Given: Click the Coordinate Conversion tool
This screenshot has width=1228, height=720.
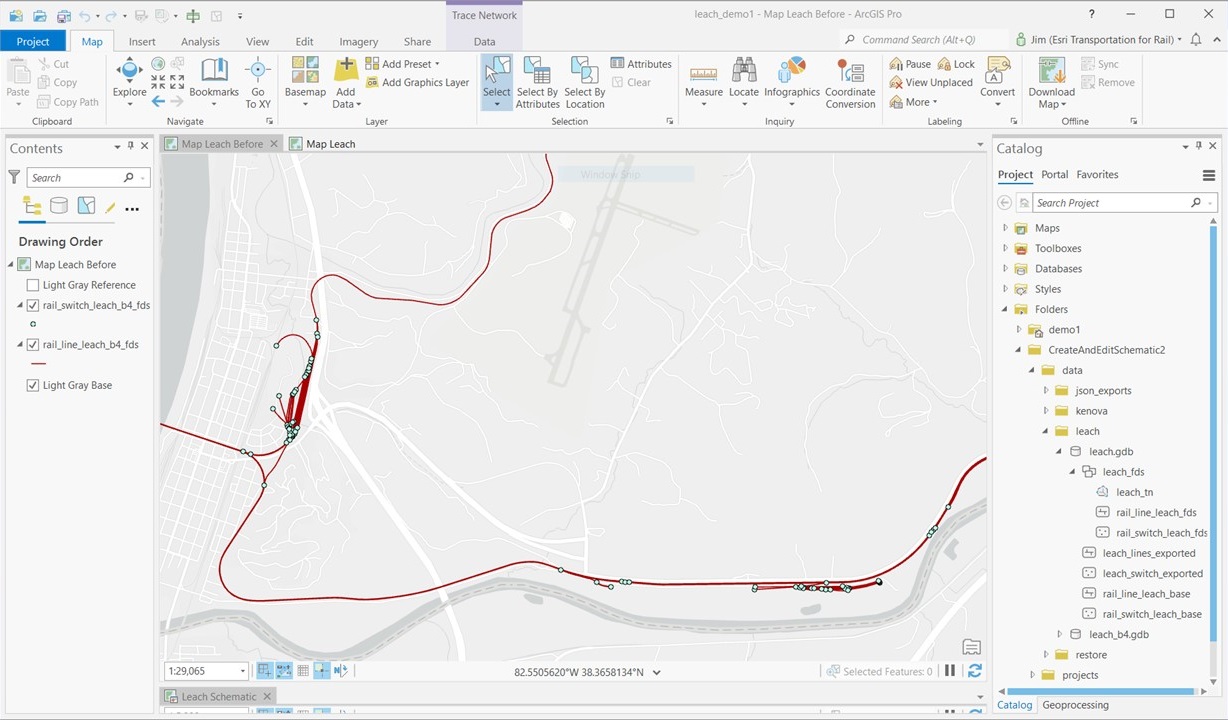Looking at the screenshot, I should [x=850, y=80].
